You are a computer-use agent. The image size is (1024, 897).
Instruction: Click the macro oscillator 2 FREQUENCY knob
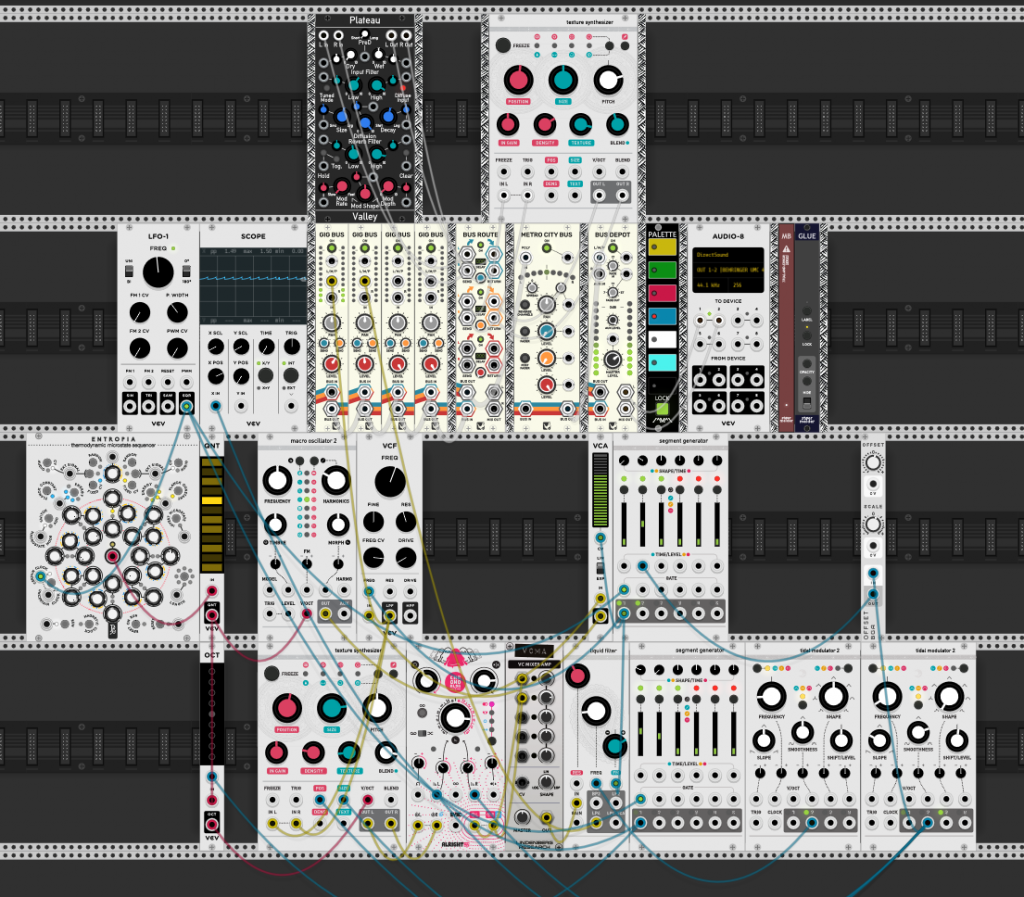click(x=277, y=480)
